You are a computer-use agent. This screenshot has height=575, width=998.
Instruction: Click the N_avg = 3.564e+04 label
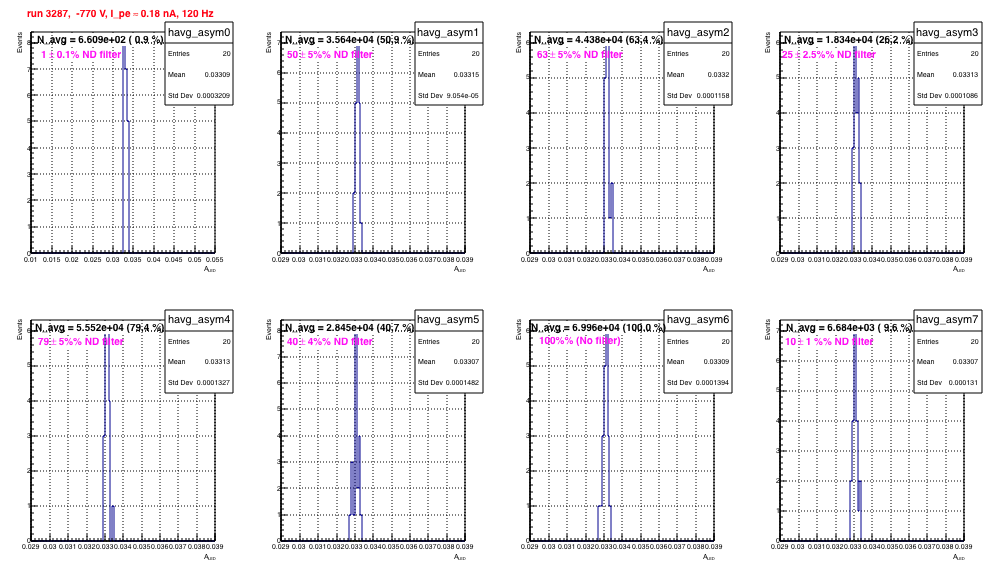[x=349, y=40]
